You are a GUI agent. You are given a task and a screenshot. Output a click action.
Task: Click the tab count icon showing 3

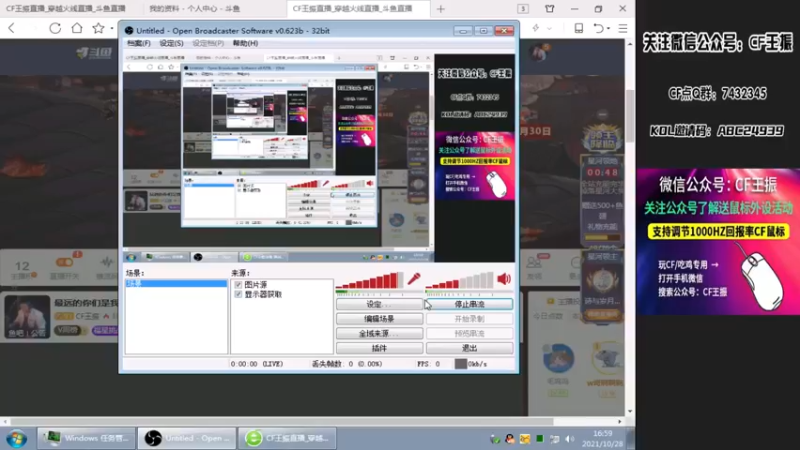[x=523, y=9]
